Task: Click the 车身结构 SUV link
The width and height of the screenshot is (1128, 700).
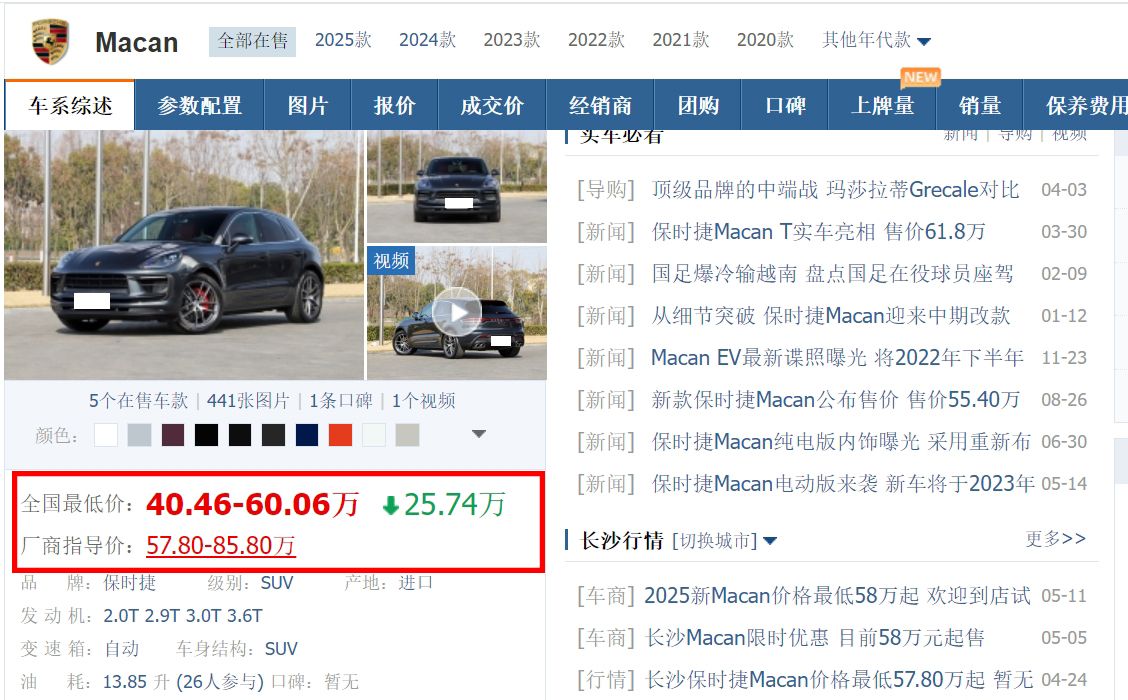Action: pos(281,649)
